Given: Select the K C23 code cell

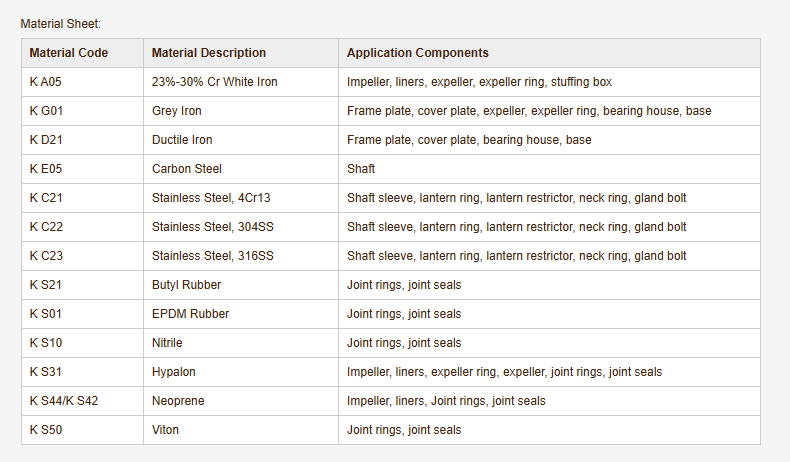Looking at the screenshot, I should [47, 256].
